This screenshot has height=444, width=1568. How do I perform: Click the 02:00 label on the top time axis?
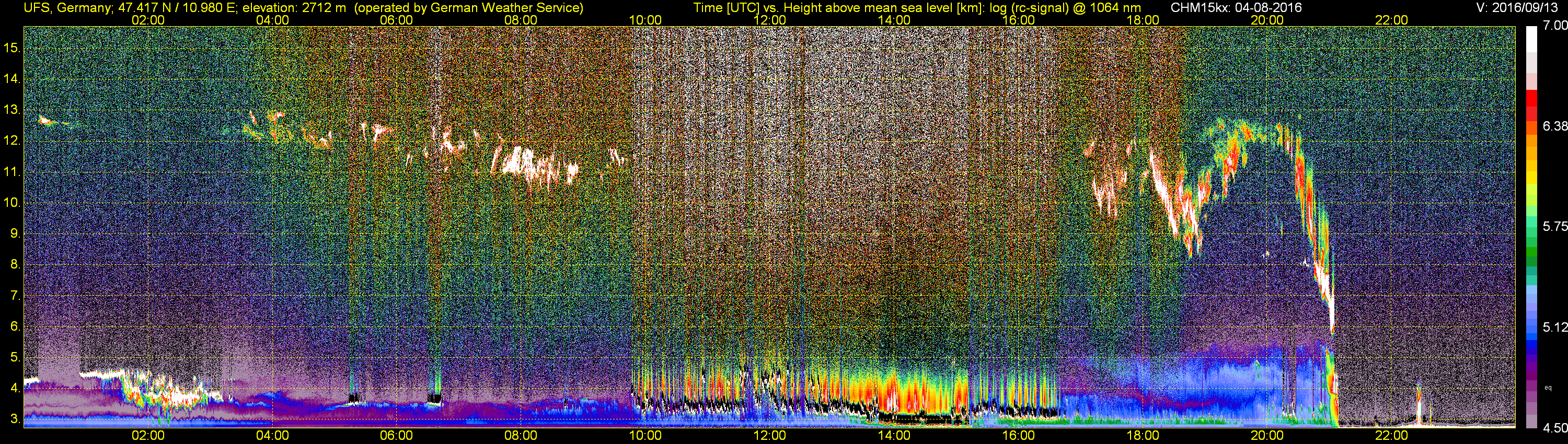148,20
